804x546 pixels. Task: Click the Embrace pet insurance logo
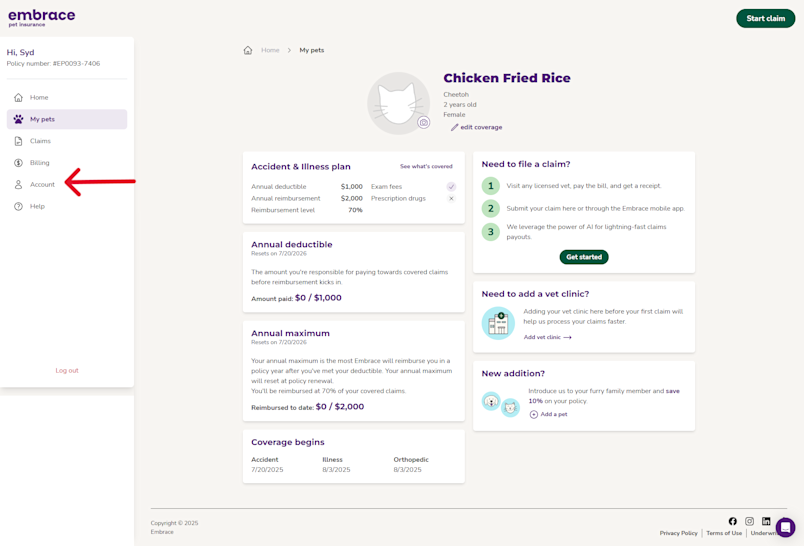point(42,17)
